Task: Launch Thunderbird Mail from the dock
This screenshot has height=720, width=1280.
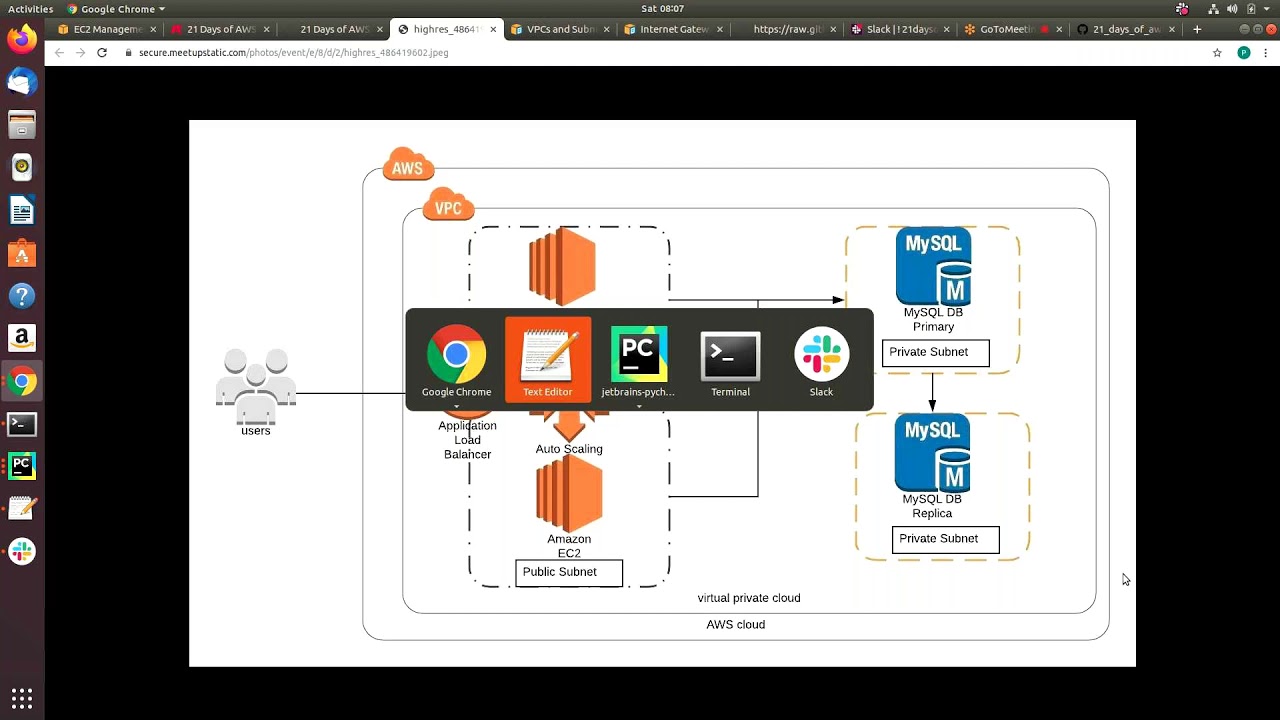Action: (22, 82)
